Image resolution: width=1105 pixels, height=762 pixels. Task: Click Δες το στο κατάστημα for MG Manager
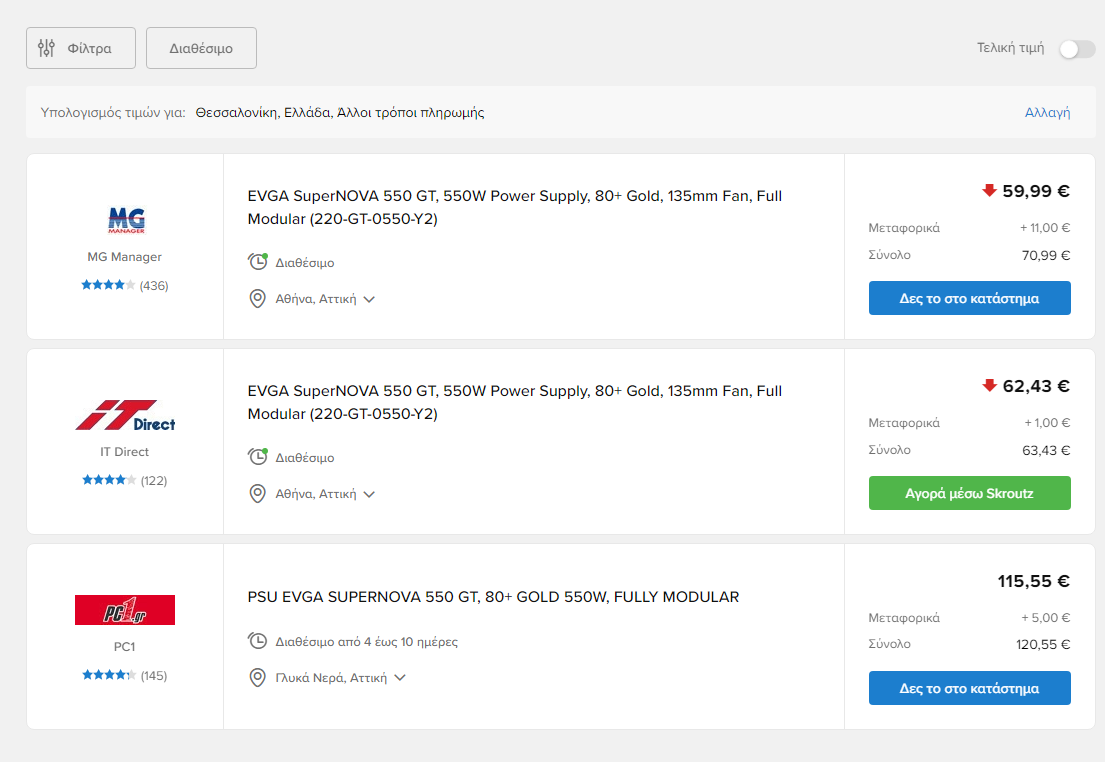pos(970,298)
